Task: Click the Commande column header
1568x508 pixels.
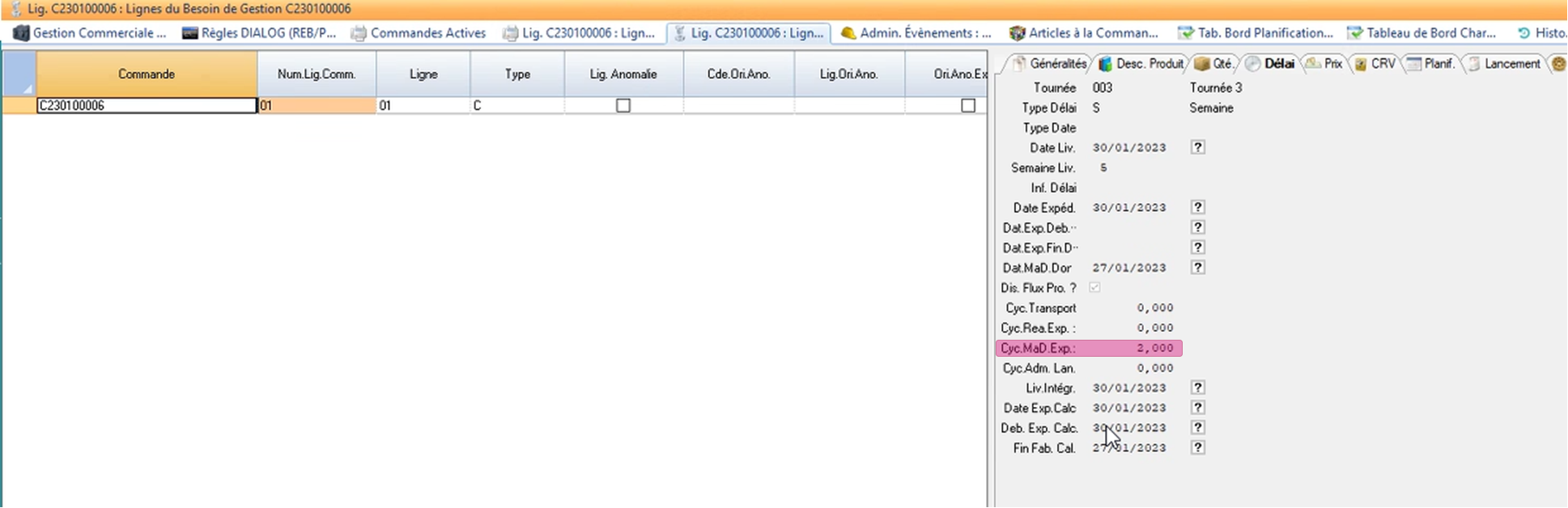Action: (147, 74)
